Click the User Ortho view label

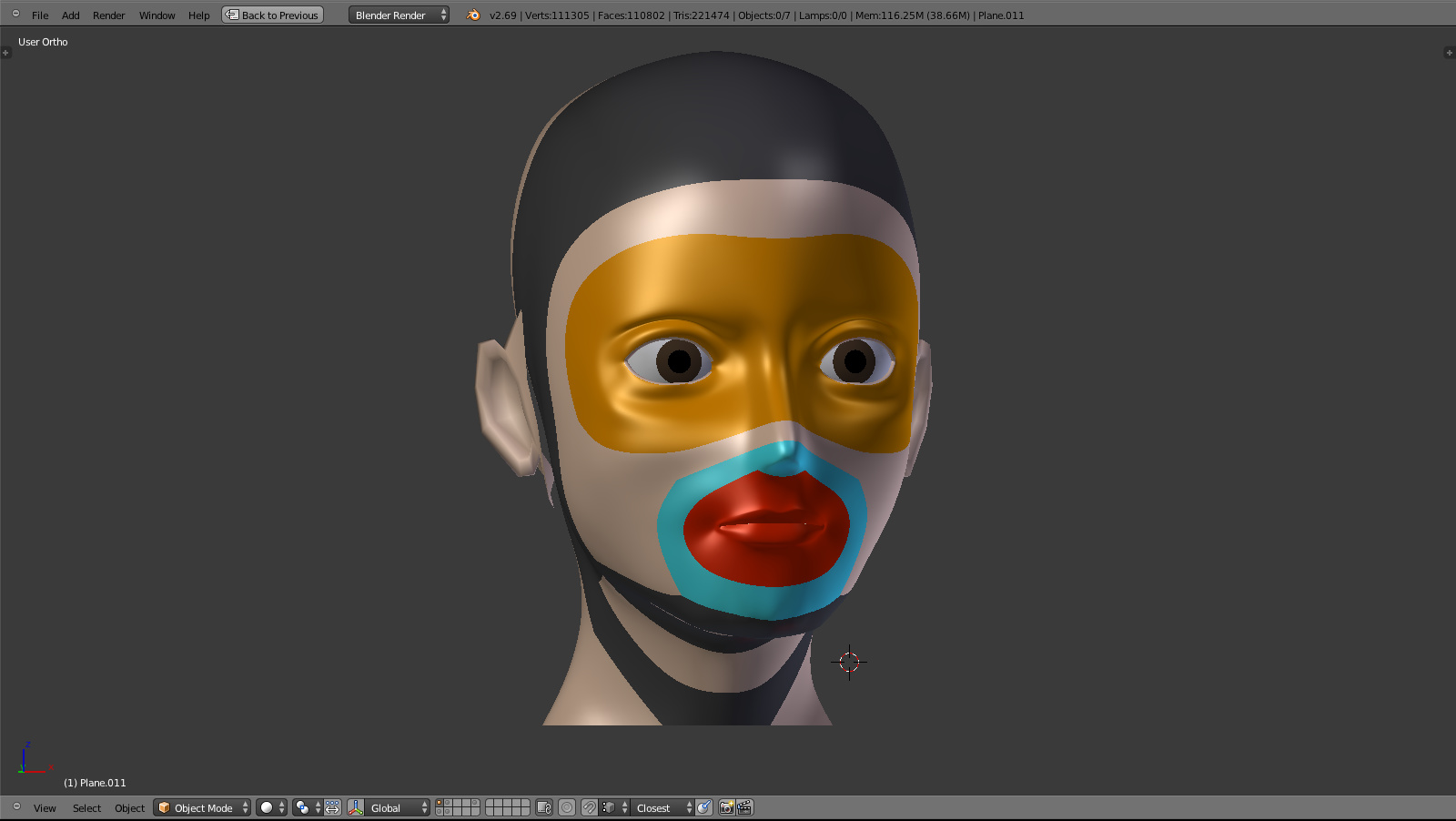43,42
